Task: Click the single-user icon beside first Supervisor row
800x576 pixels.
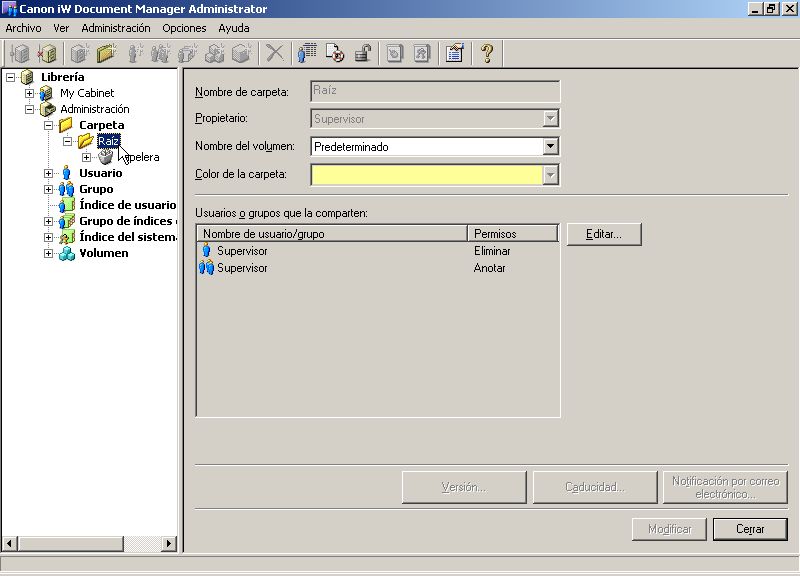Action: click(x=207, y=251)
